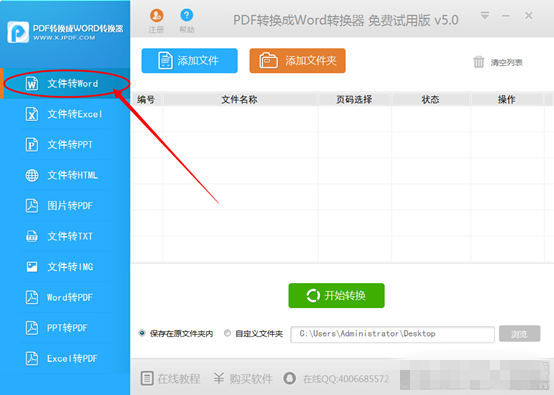
Task: Click the Excel转PDF document icon
Action: point(32,358)
